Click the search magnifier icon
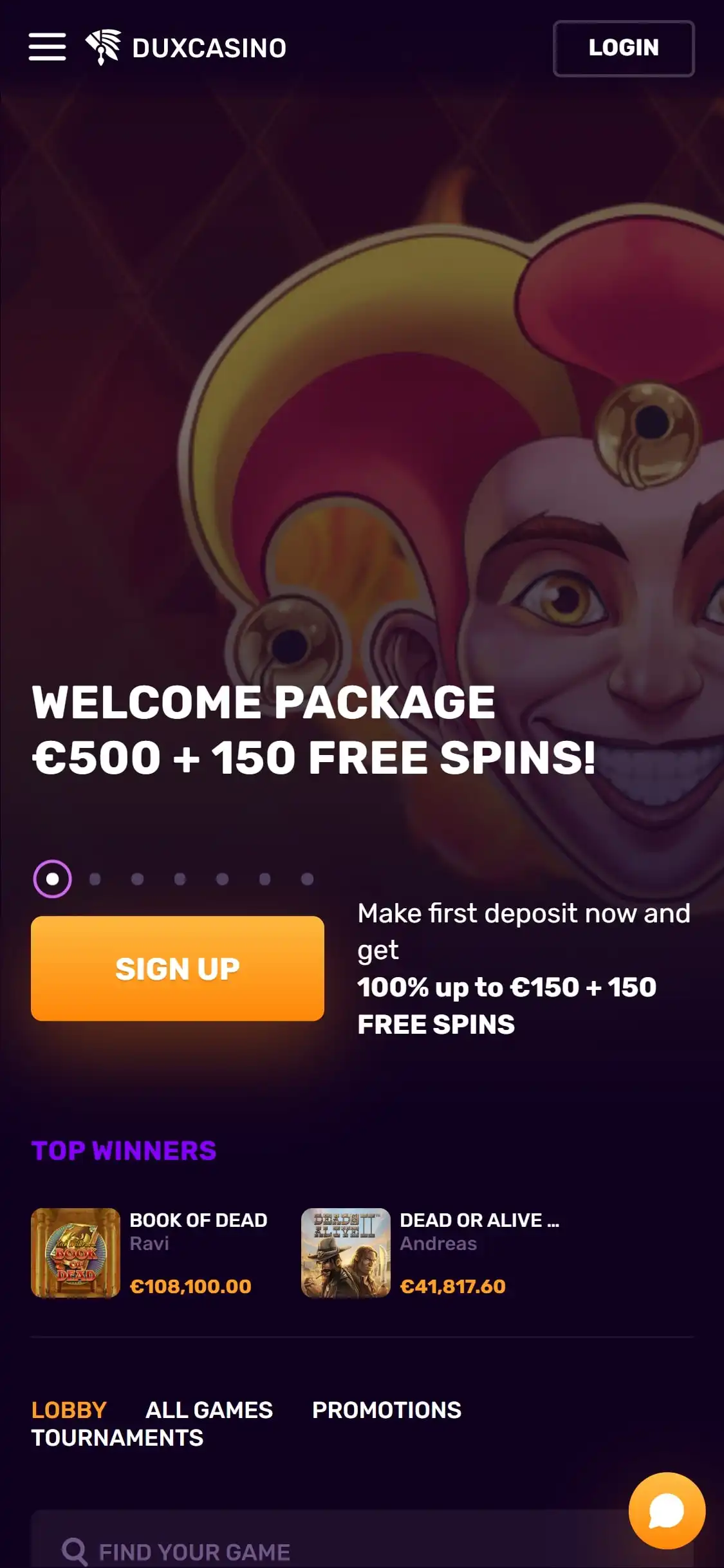Image resolution: width=724 pixels, height=1568 pixels. coord(75,1552)
